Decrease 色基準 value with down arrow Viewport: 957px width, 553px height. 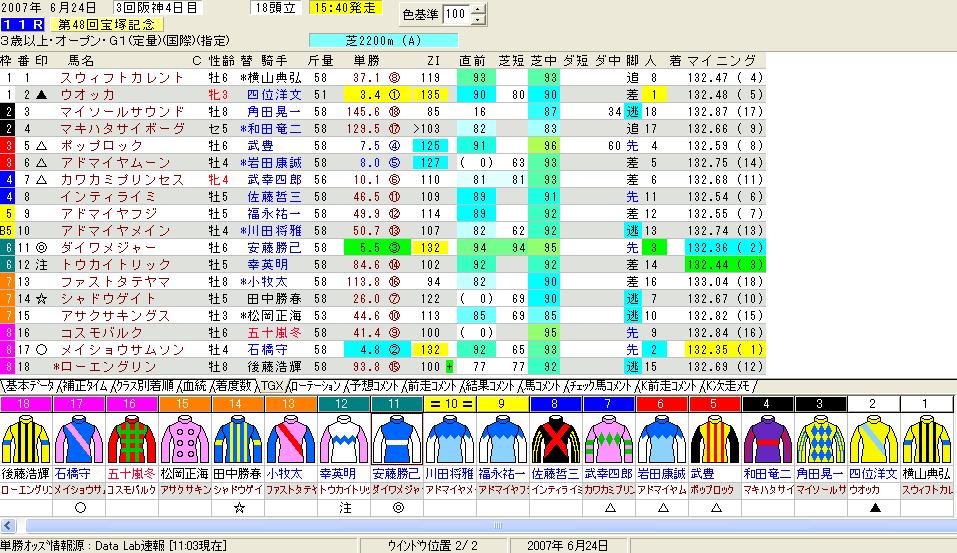point(478,20)
